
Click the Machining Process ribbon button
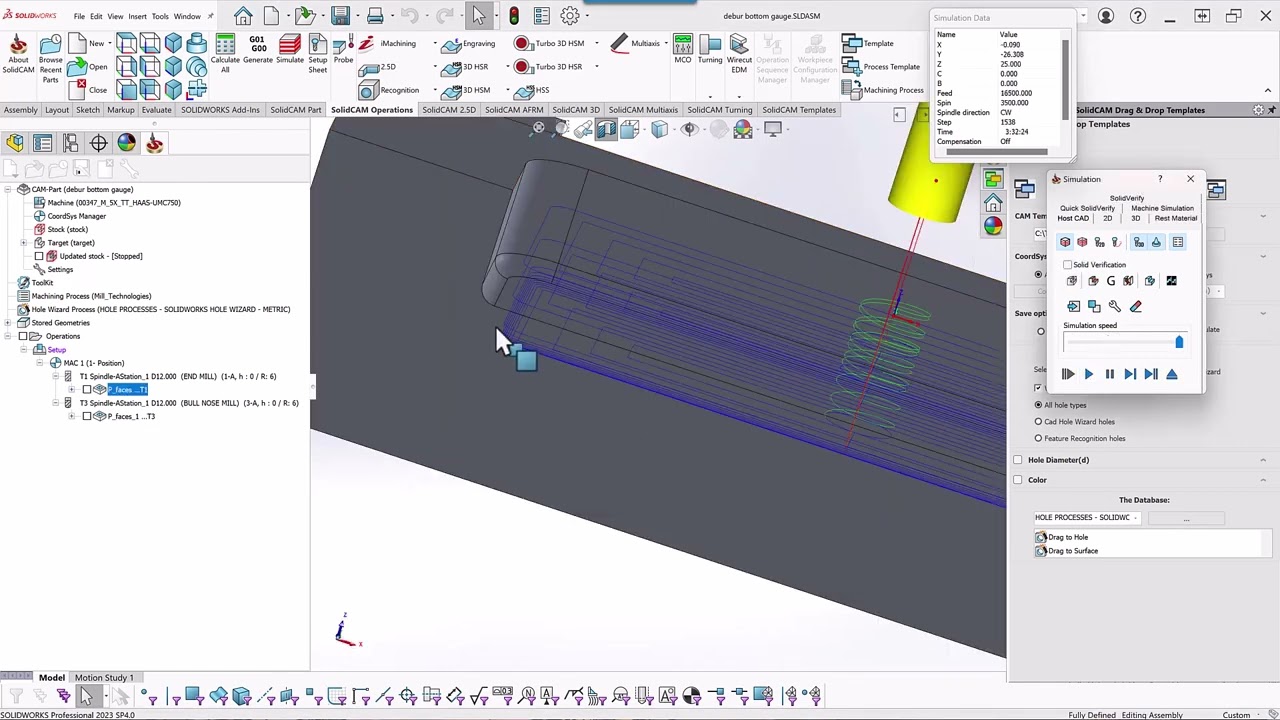(x=883, y=90)
